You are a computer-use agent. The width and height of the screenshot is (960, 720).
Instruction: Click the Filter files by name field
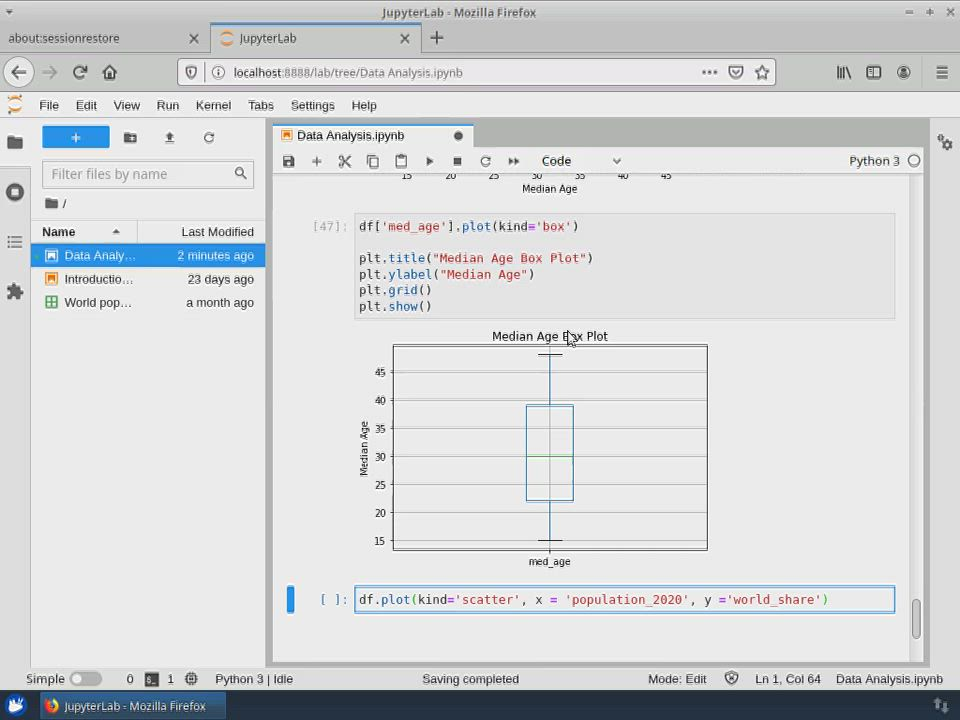tap(140, 174)
